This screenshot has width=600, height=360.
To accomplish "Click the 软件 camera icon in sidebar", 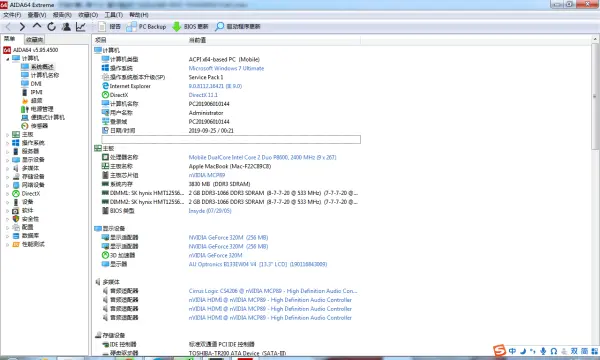I will pyautogui.click(x=16, y=210).
